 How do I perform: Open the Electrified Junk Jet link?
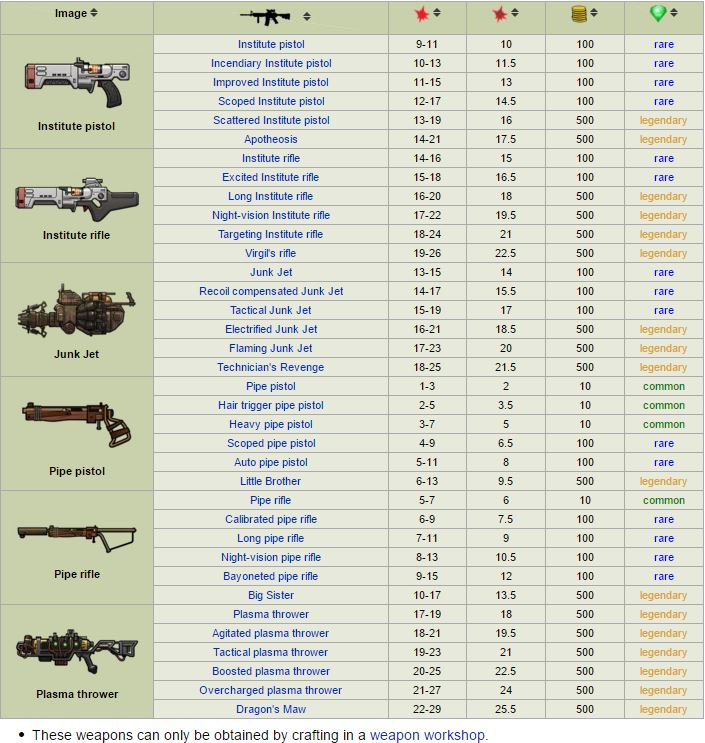coord(271,329)
